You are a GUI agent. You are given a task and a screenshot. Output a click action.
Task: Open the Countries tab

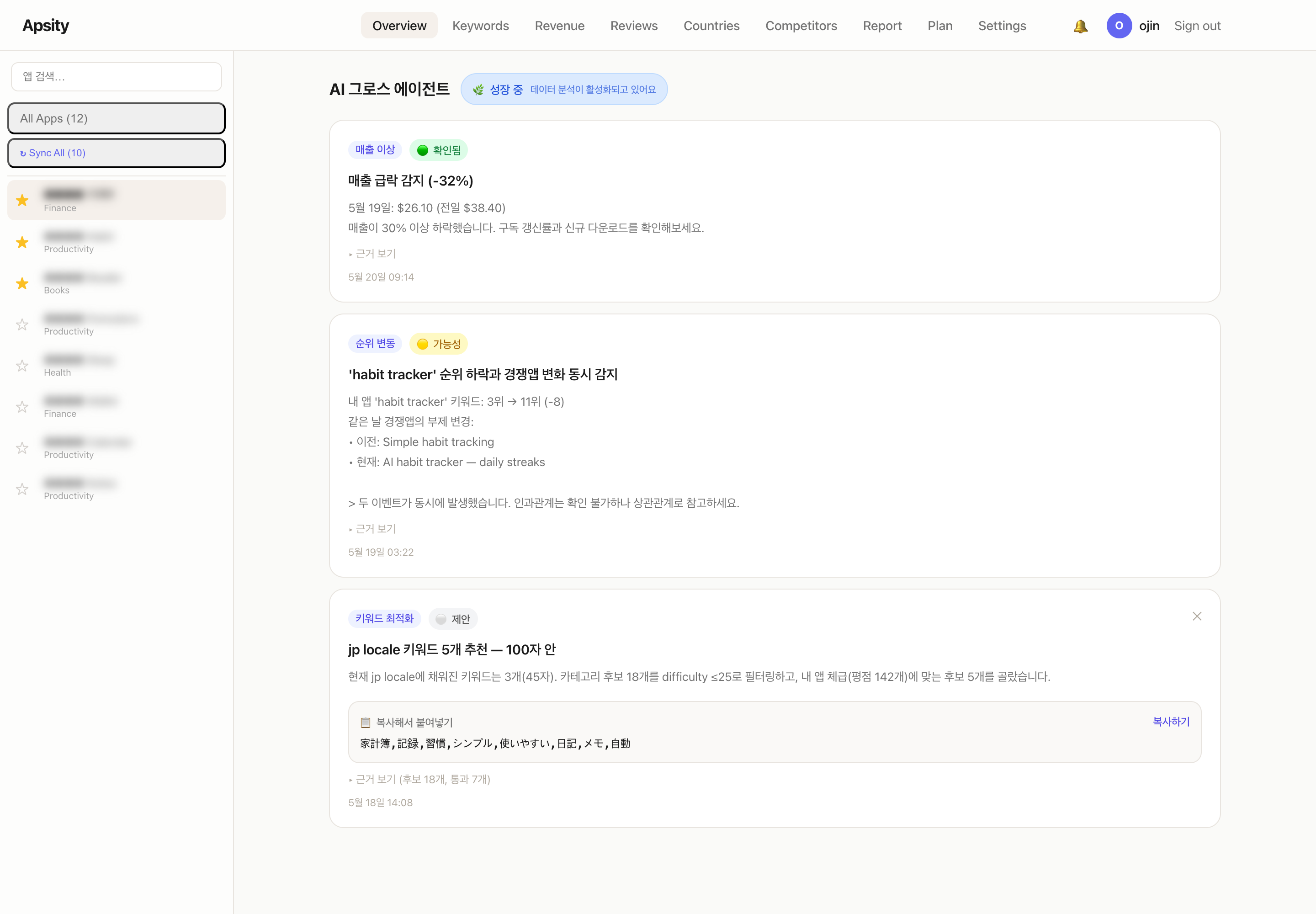point(711,26)
